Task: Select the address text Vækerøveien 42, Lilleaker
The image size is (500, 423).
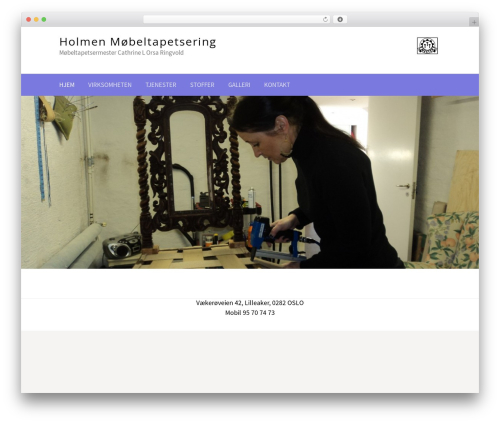Action: (233, 303)
